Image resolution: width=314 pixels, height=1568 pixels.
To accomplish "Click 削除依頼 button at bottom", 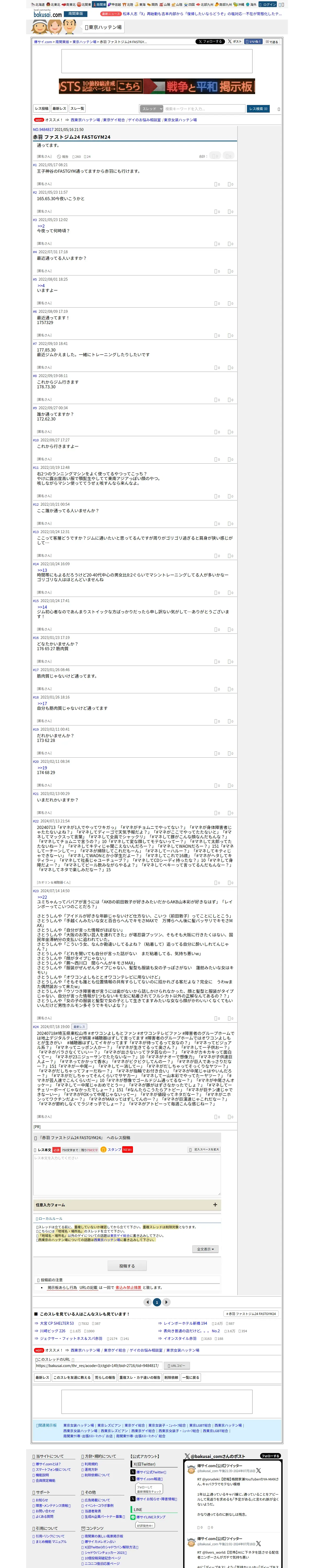I will click(x=171, y=1377).
